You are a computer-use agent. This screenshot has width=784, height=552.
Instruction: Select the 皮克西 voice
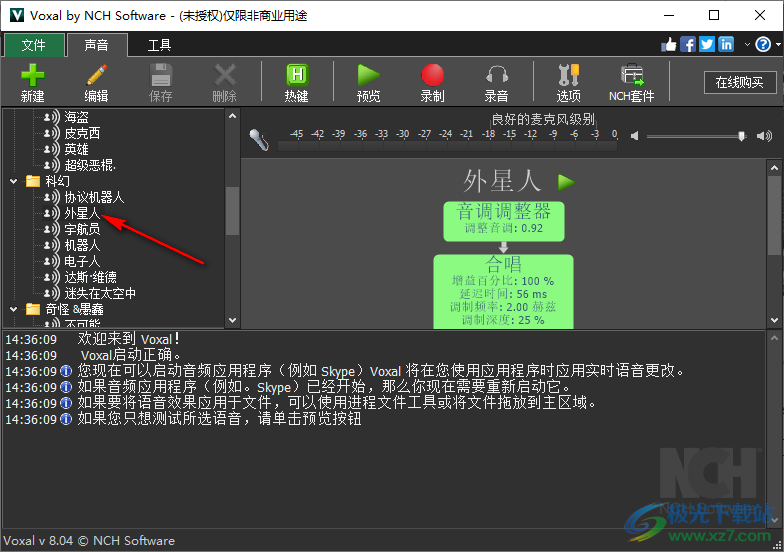pos(82,134)
